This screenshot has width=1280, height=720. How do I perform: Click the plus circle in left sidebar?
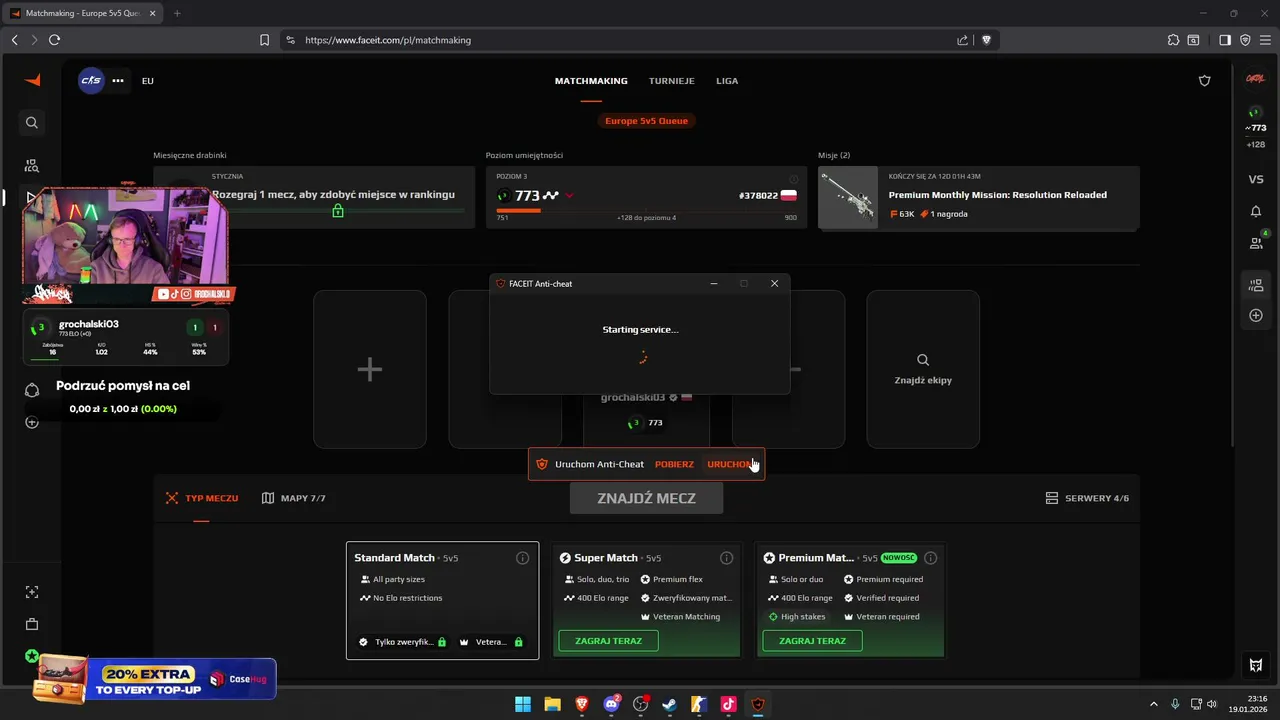tap(32, 422)
